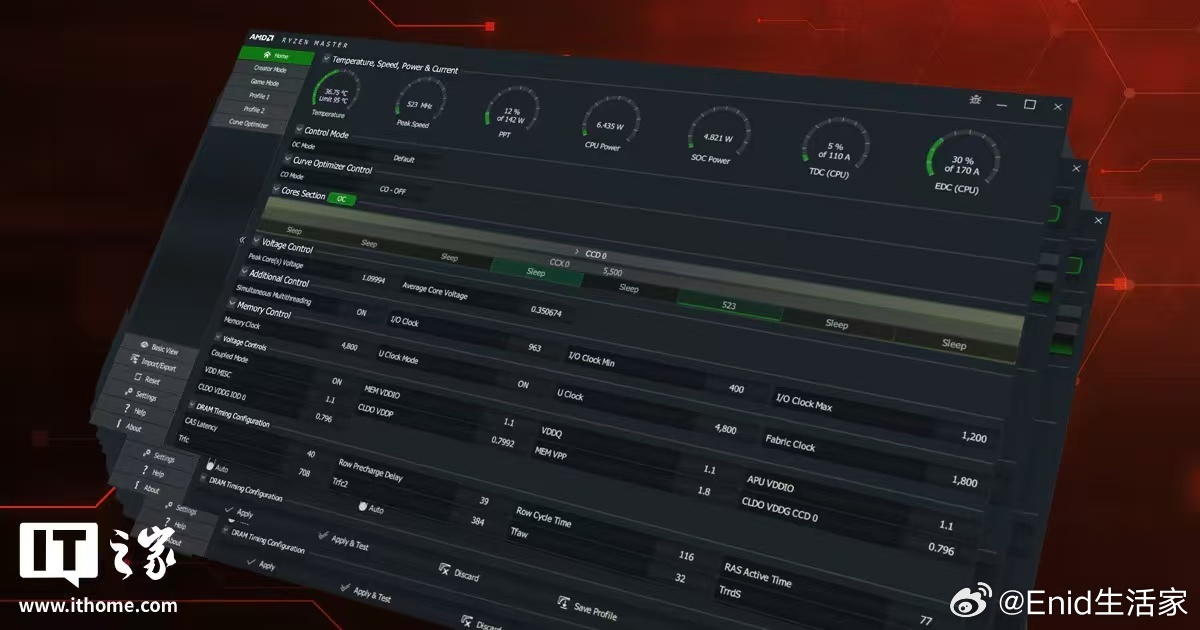Image resolution: width=1200 pixels, height=630 pixels.
Task: Click the Basic View eye icon
Action: (145, 347)
